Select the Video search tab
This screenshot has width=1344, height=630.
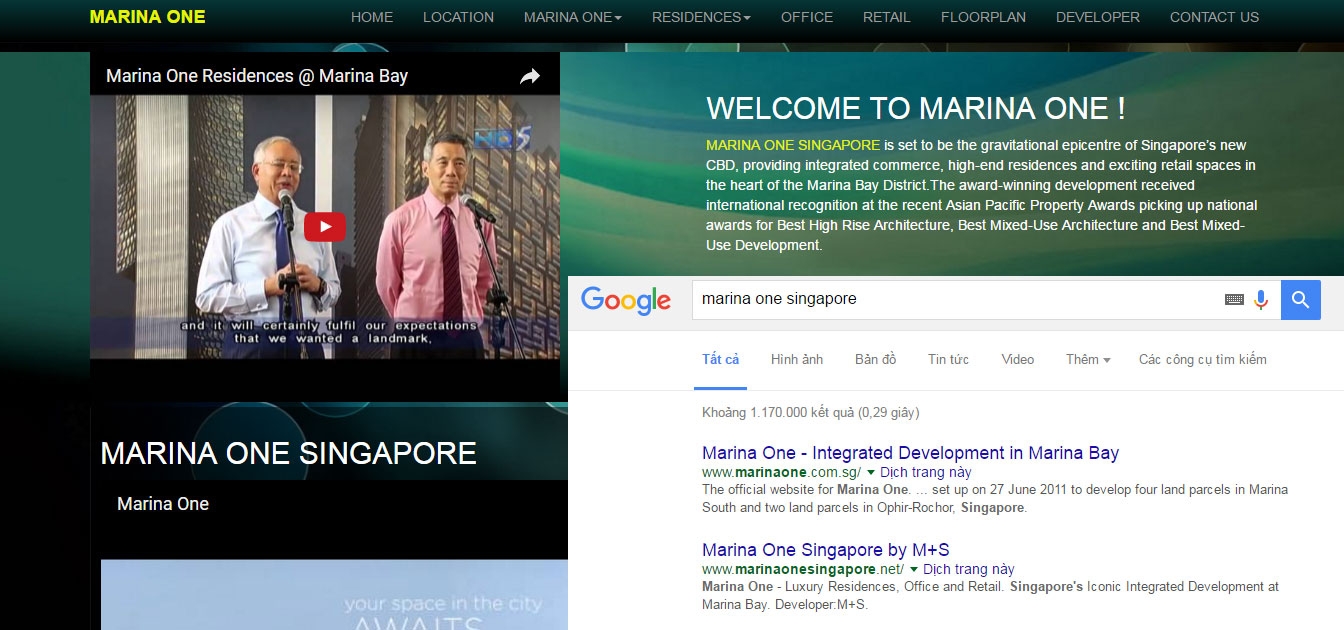(x=1018, y=359)
